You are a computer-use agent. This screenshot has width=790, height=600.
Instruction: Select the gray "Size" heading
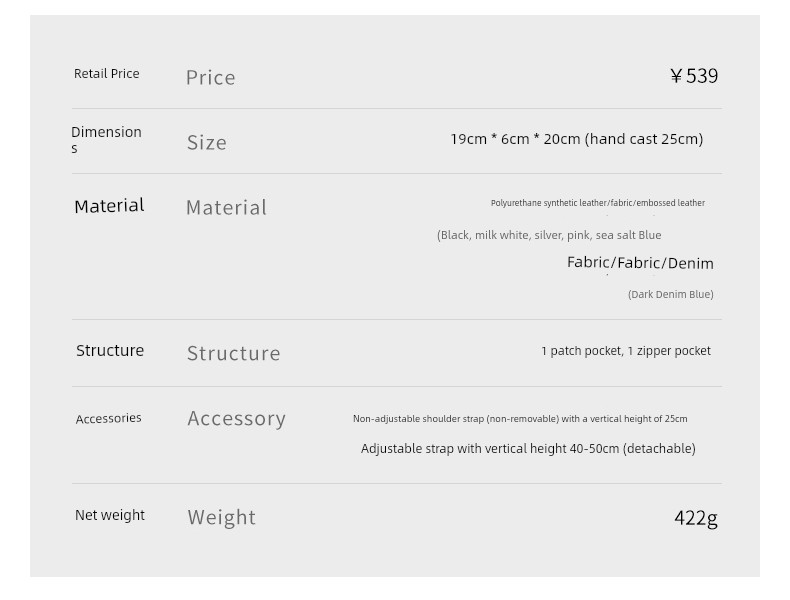(x=207, y=143)
